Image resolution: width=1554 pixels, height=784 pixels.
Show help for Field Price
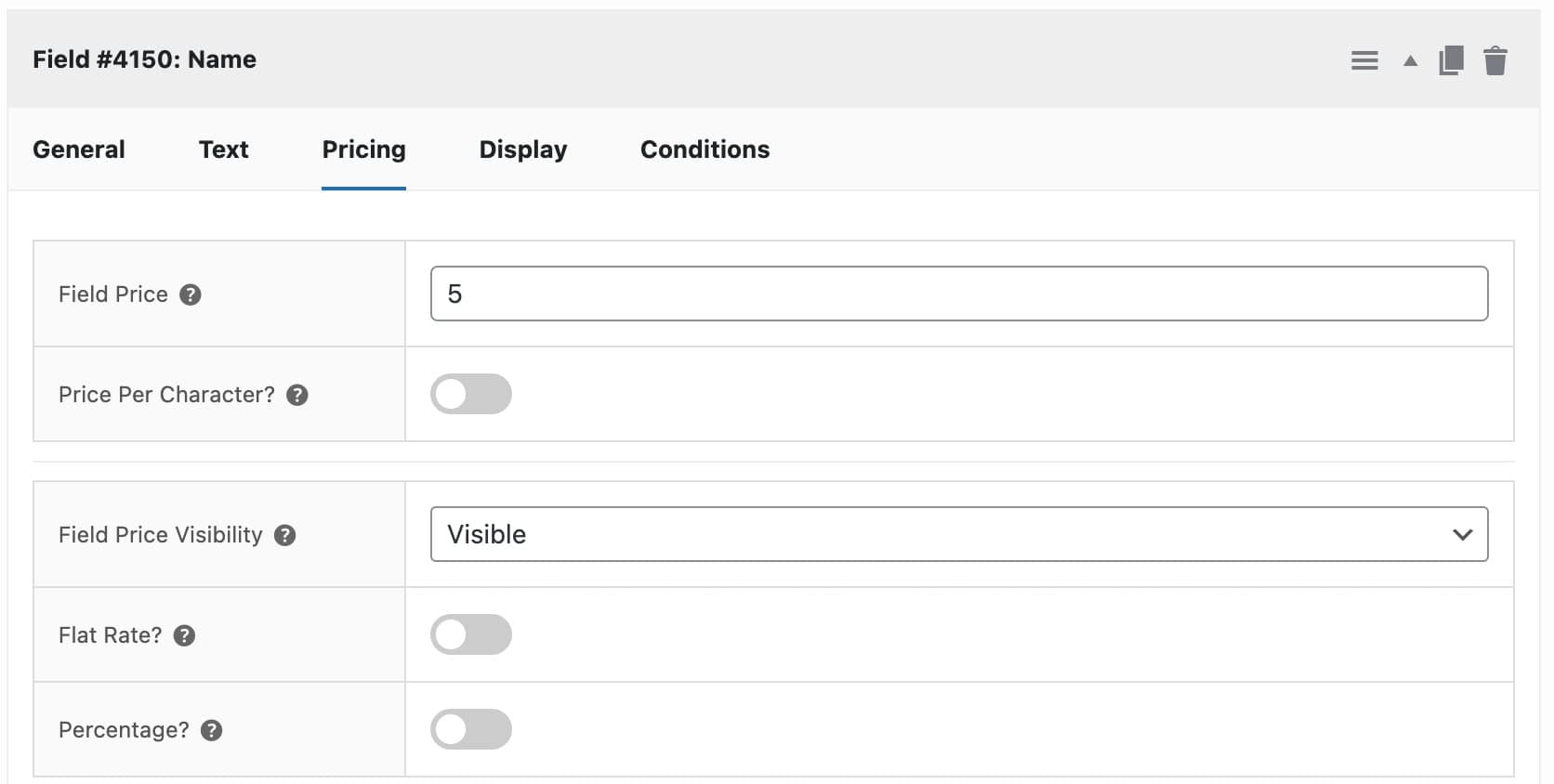tap(191, 294)
